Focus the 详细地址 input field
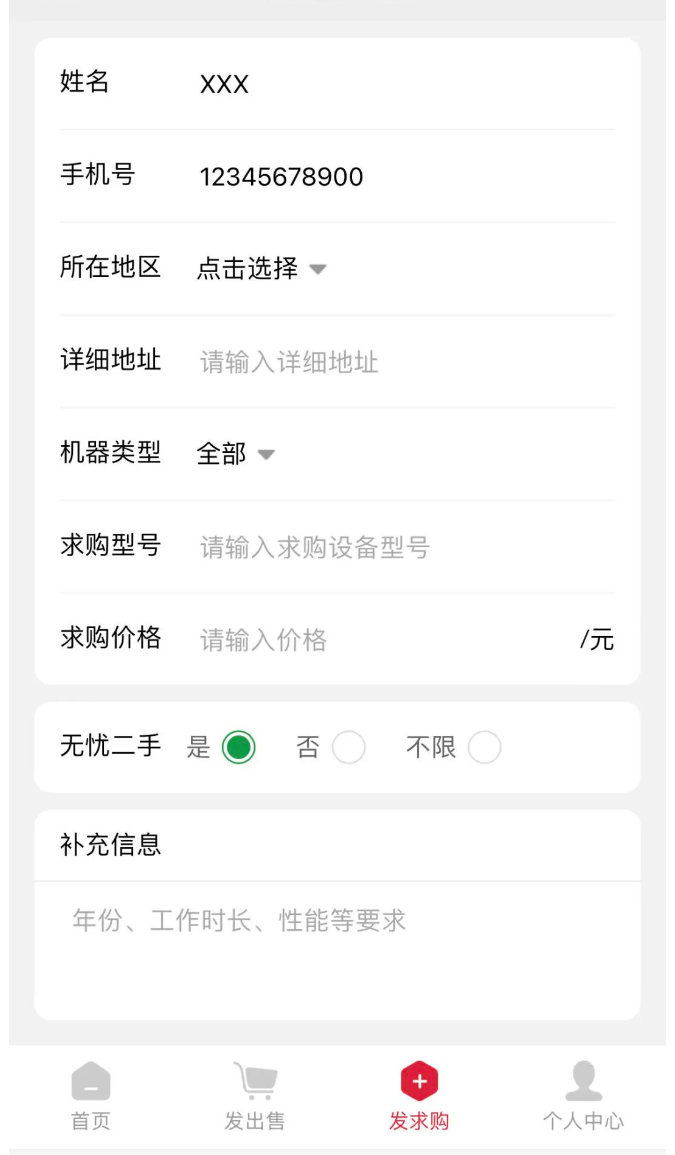The image size is (675, 1155). pos(400,362)
